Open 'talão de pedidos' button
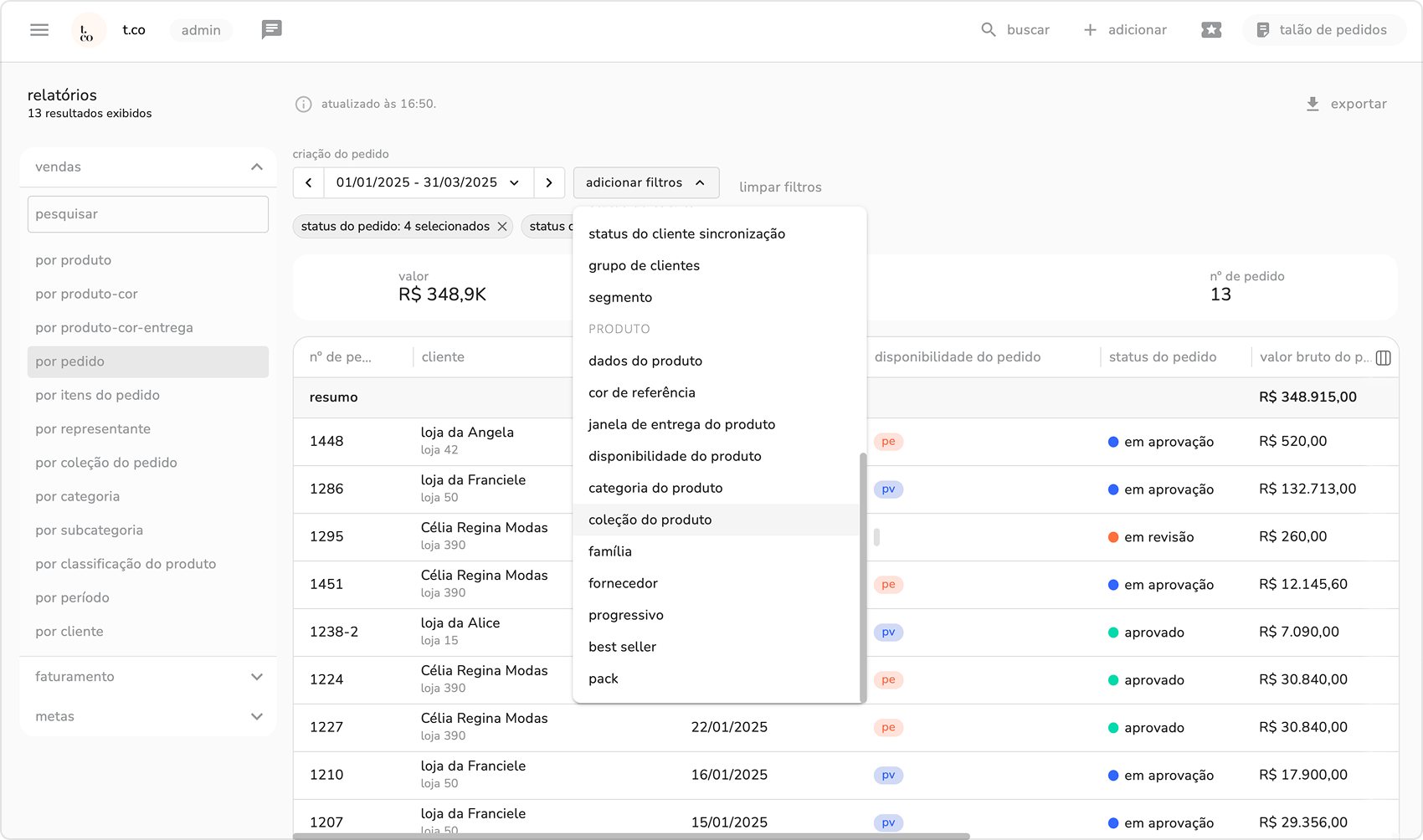This screenshot has width=1423, height=840. click(x=1323, y=30)
